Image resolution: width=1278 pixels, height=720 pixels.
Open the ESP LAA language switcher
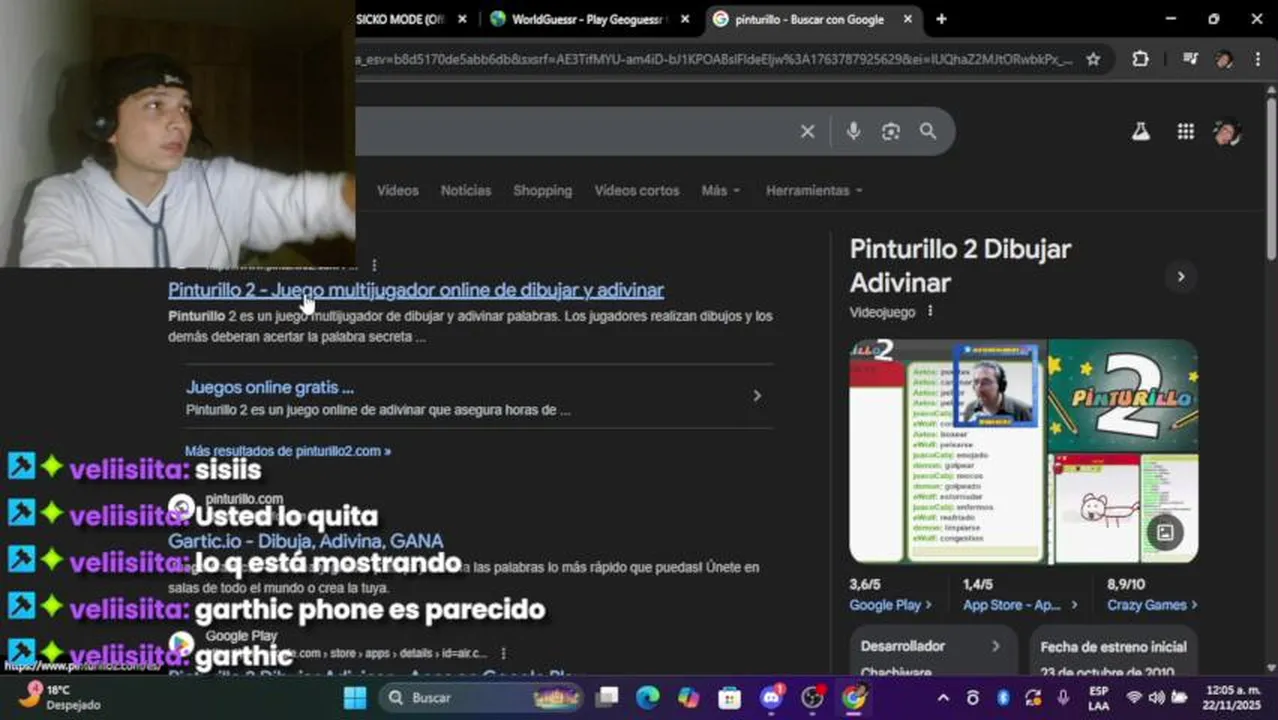(x=1098, y=697)
